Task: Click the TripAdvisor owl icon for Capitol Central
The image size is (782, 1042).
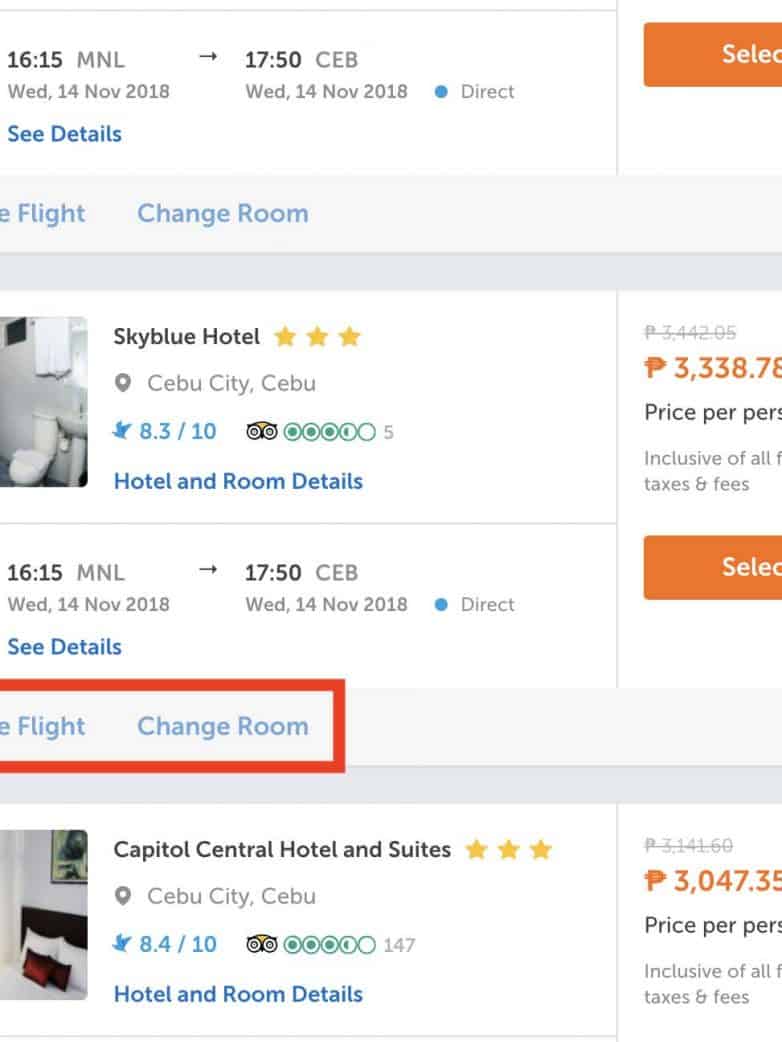Action: pyautogui.click(x=261, y=945)
